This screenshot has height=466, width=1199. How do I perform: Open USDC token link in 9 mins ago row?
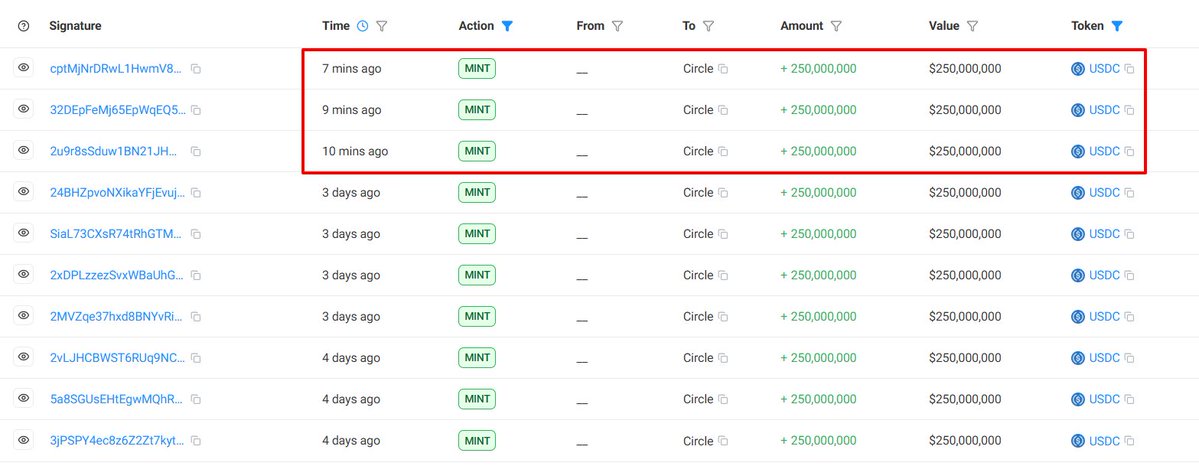[x=1104, y=110]
